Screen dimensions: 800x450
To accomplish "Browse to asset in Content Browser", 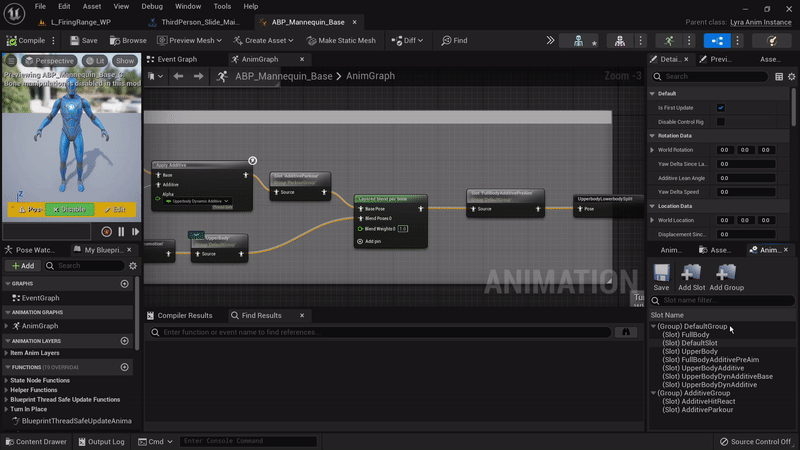I will point(128,40).
